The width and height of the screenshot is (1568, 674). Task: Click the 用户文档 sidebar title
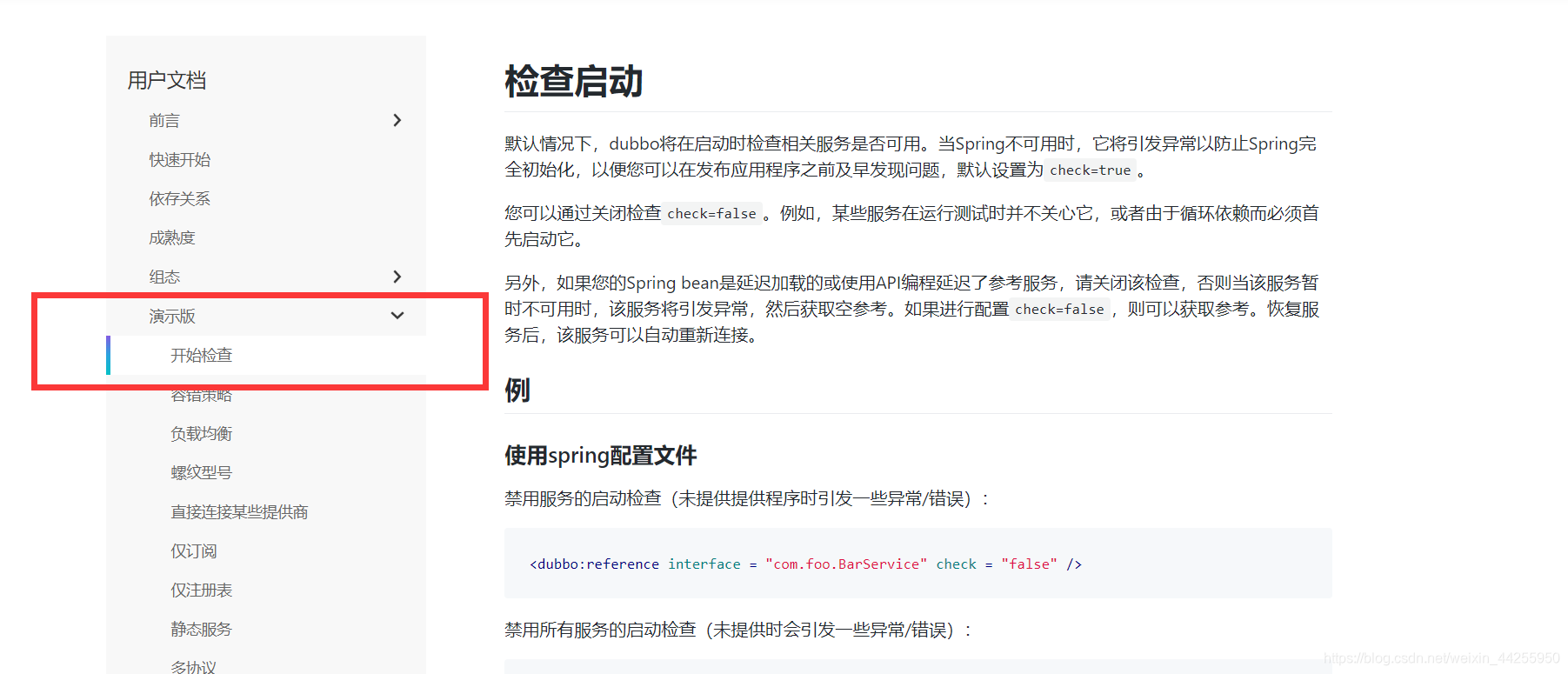(x=167, y=80)
